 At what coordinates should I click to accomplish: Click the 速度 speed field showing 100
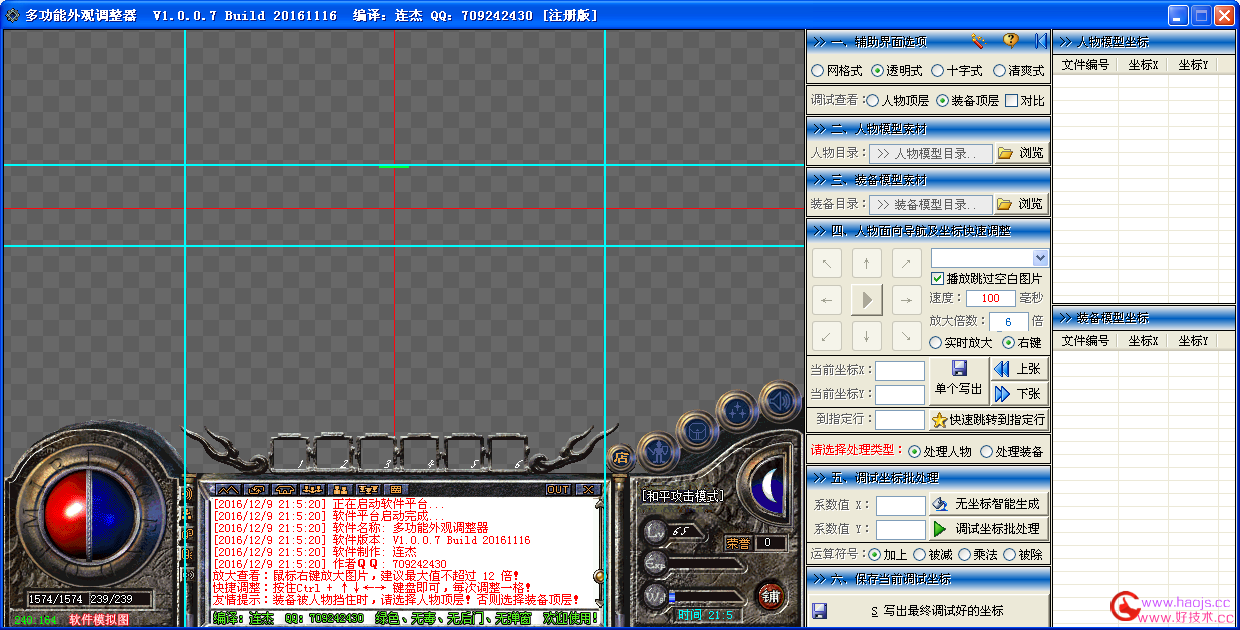pos(990,298)
